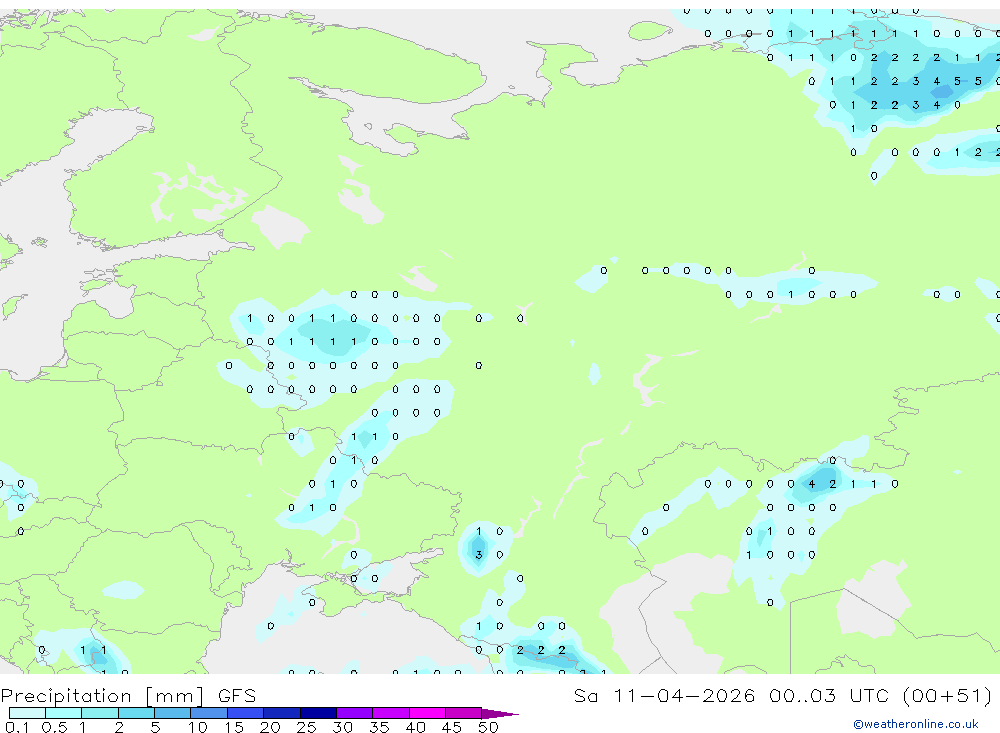Click the legend scale label '0.5'
This screenshot has width=1000, height=733.
tap(54, 727)
